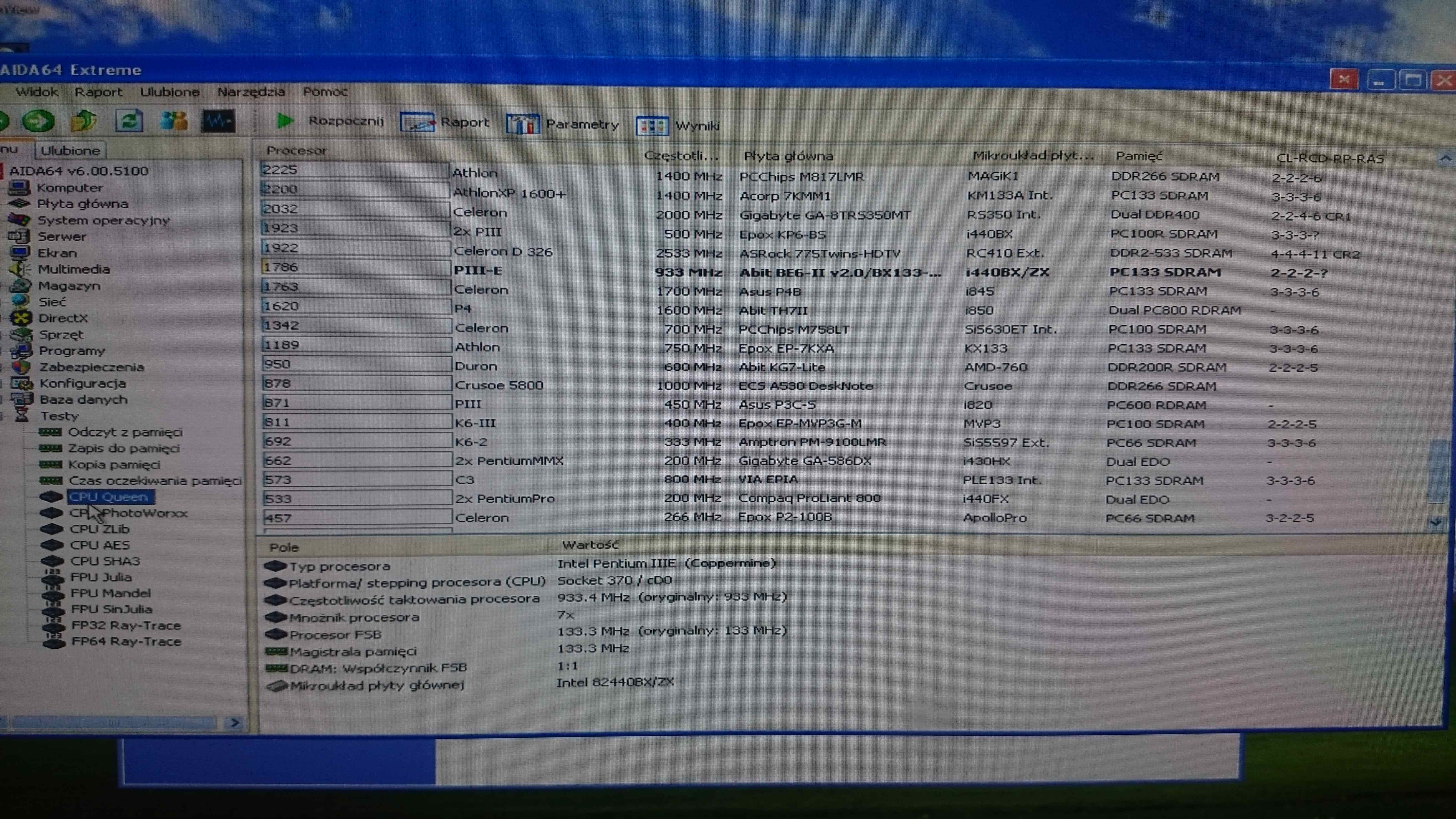
Task: Click Rozpocznij to start benchmark
Action: click(x=330, y=121)
